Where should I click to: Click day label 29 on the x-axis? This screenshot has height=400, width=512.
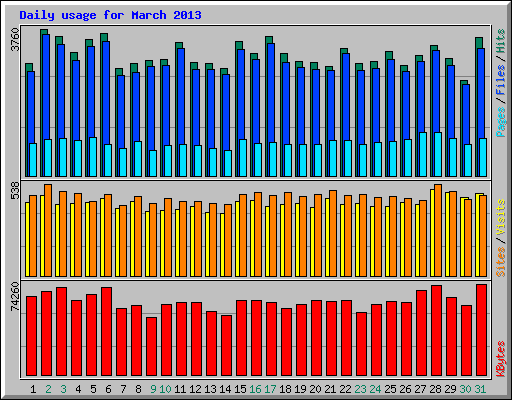(x=450, y=389)
